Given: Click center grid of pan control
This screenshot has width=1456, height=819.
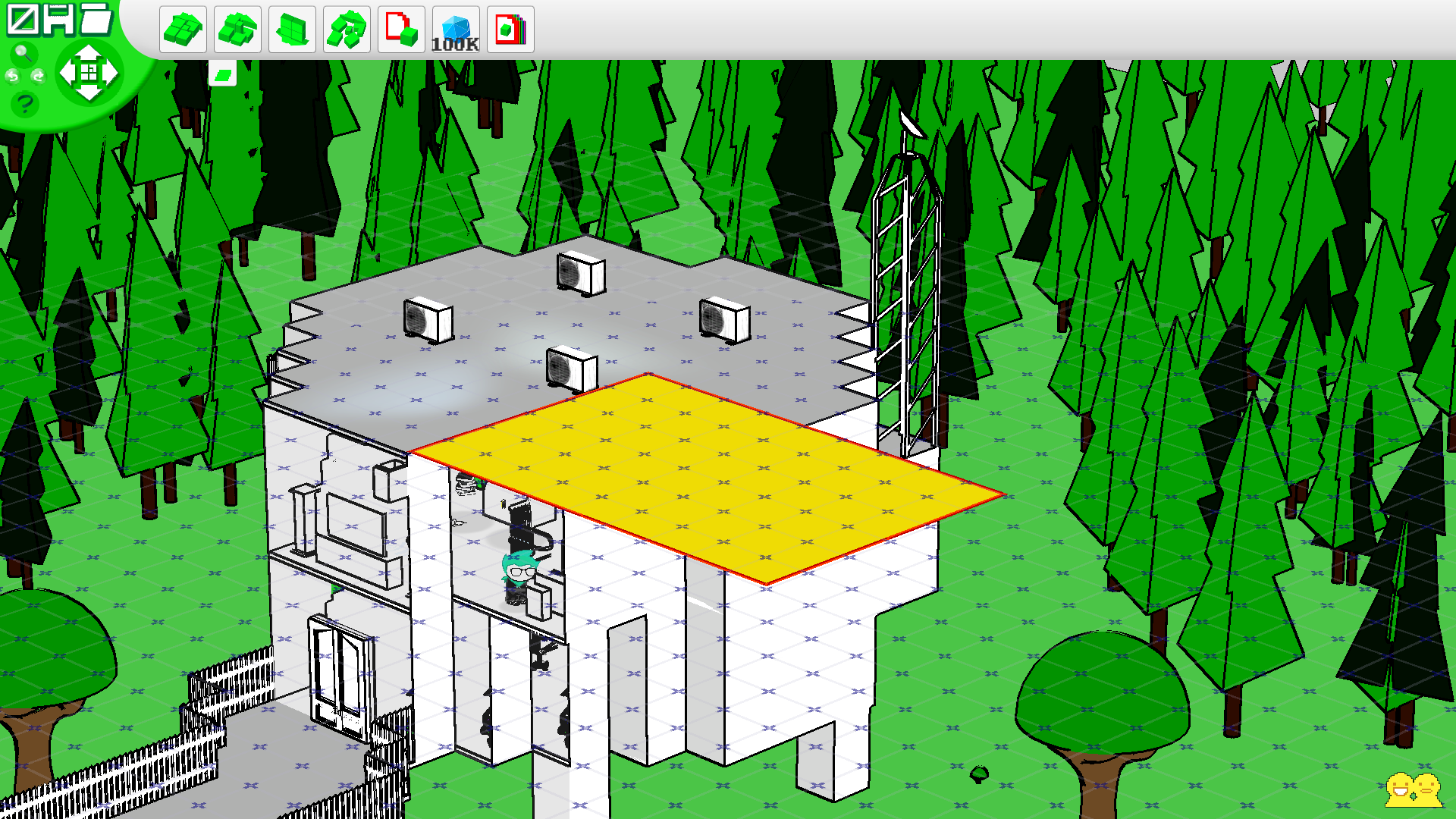Looking at the screenshot, I should [89, 73].
